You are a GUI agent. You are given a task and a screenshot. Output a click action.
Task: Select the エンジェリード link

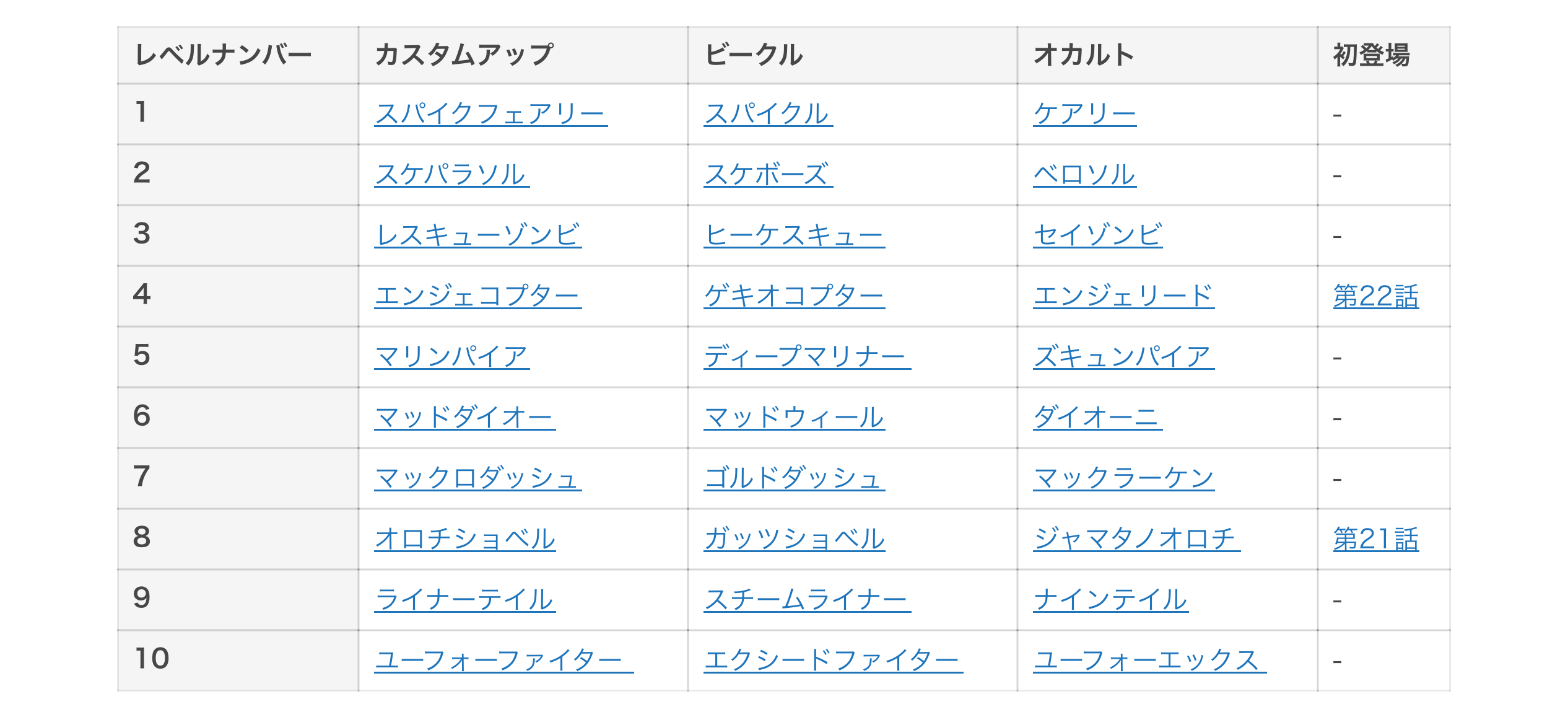[1123, 296]
